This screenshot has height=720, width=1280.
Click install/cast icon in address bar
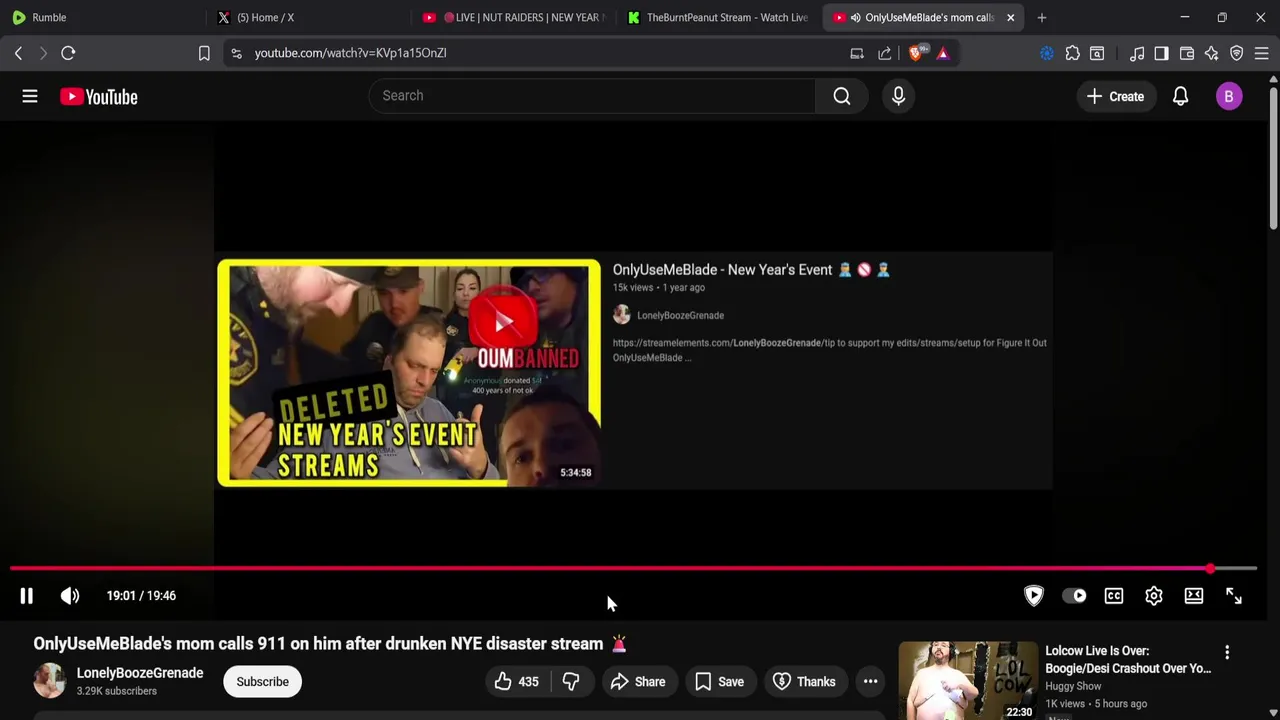(x=857, y=53)
